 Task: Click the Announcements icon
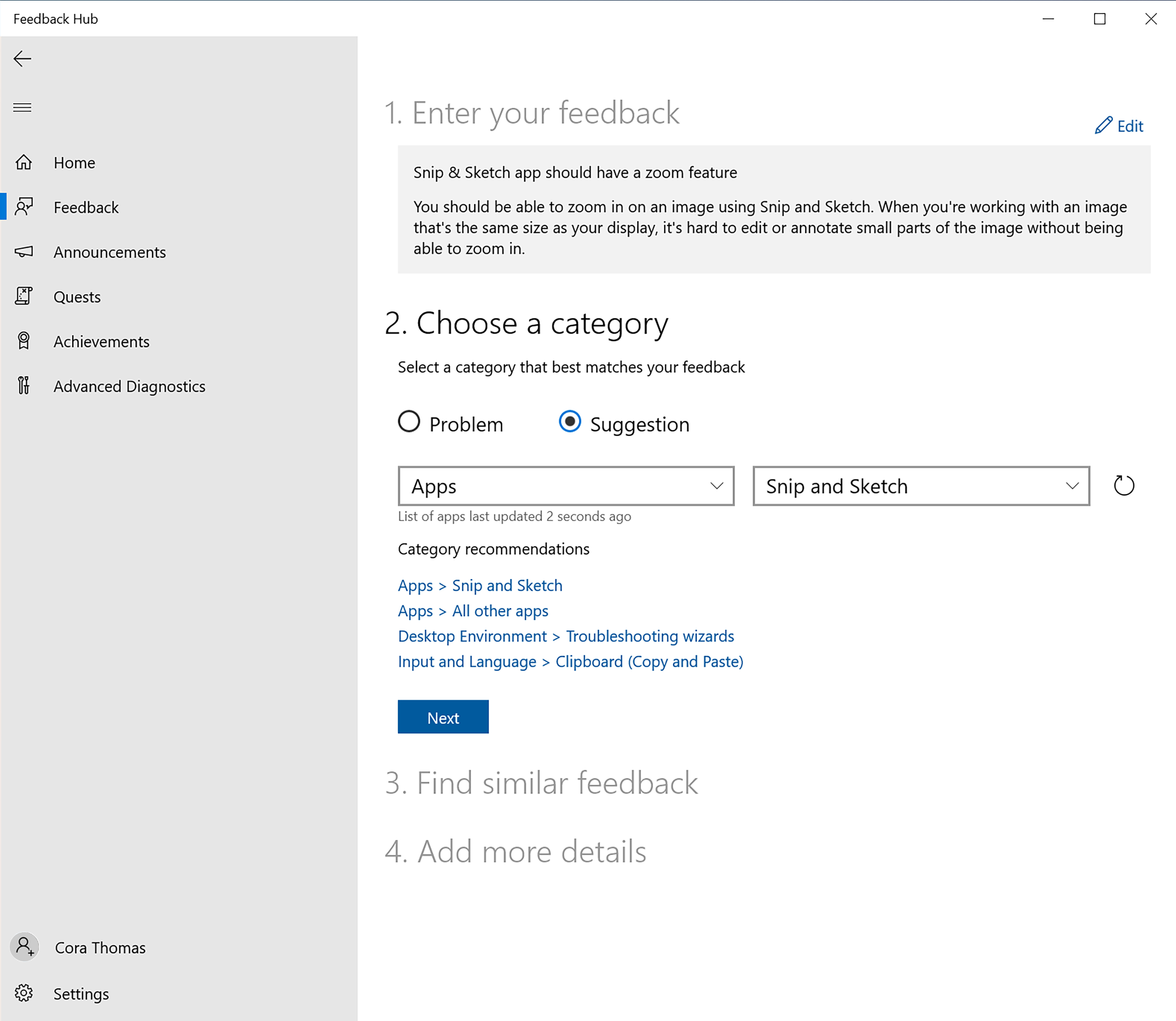(x=25, y=252)
